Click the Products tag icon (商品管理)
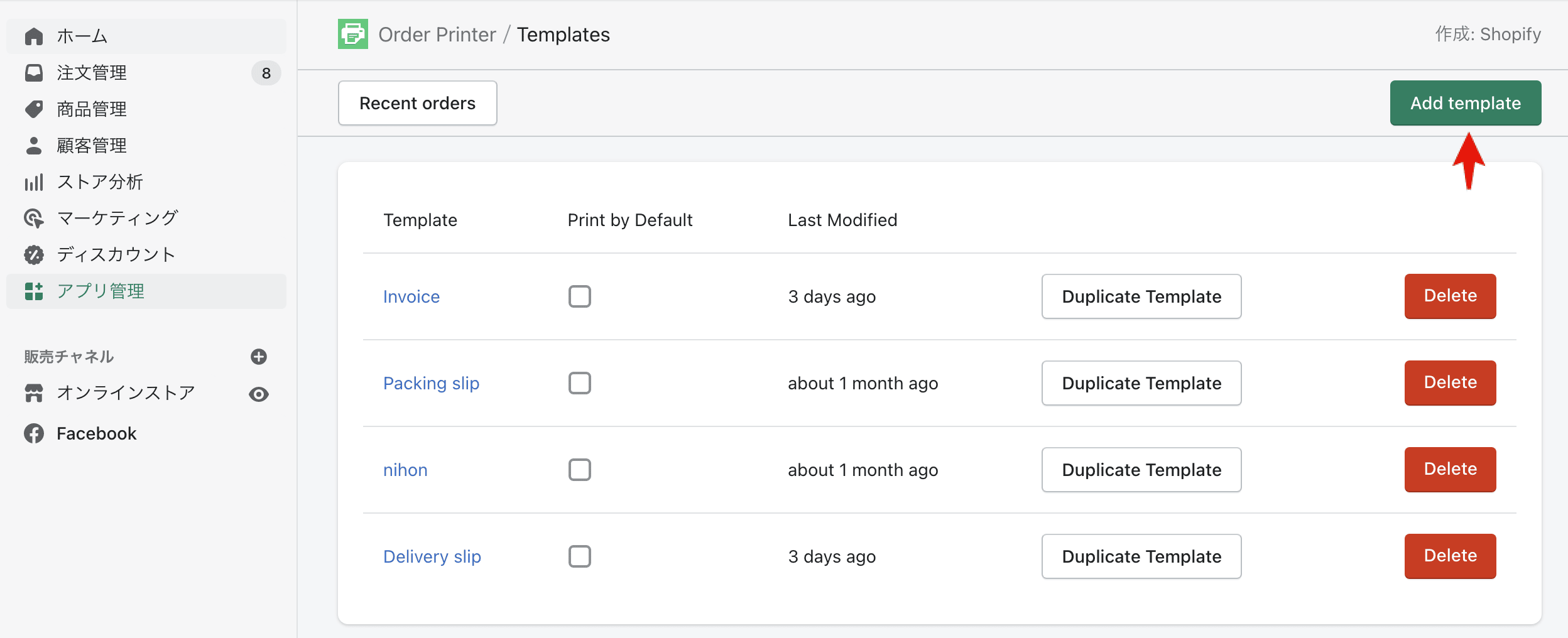 (34, 109)
